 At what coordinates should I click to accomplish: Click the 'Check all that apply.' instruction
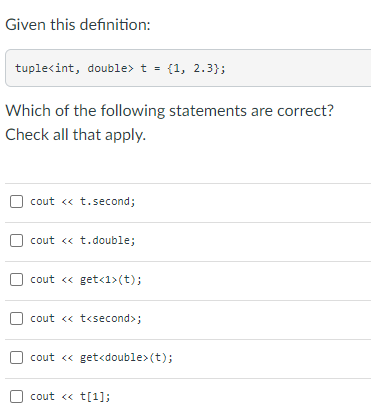pyautogui.click(x=76, y=135)
